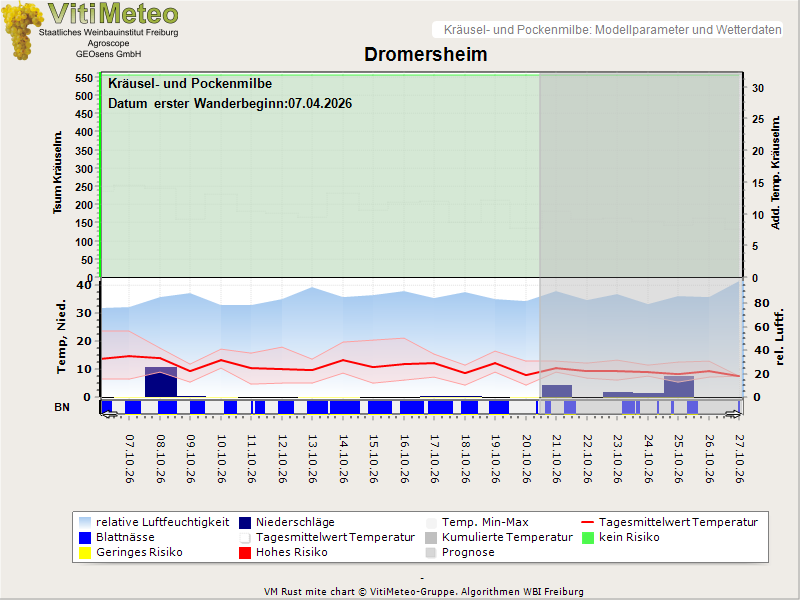800x600 pixels.
Task: Click the date label 23.10.26
Action: (x=618, y=459)
